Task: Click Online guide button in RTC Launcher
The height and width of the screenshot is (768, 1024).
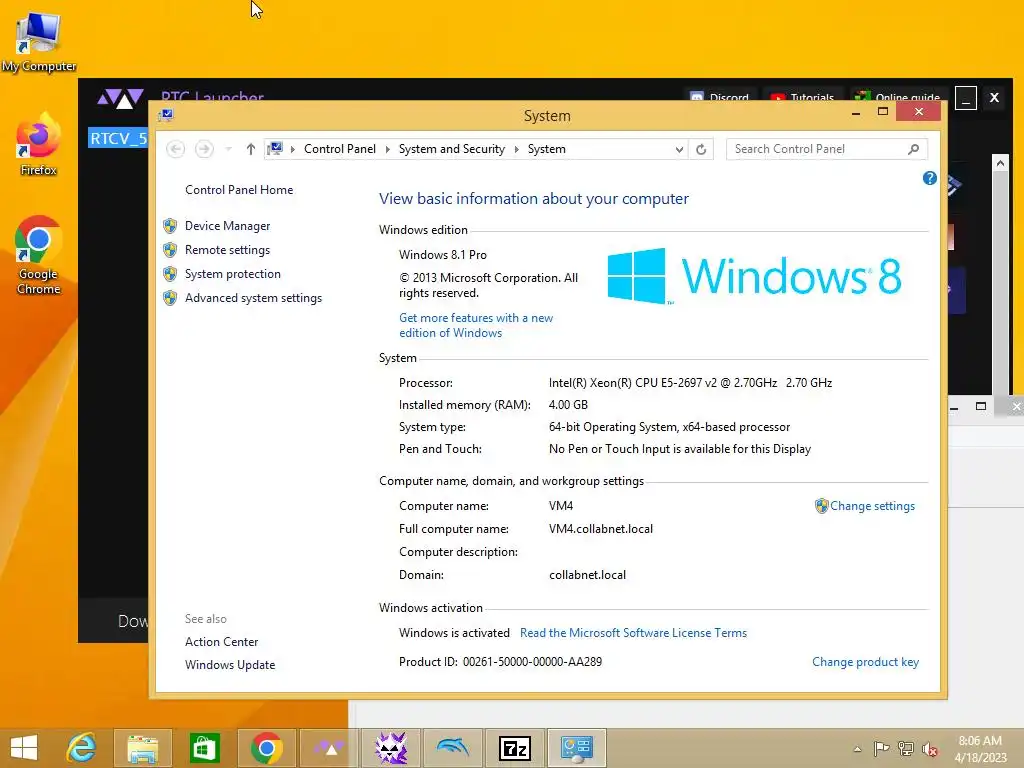Action: point(899,97)
